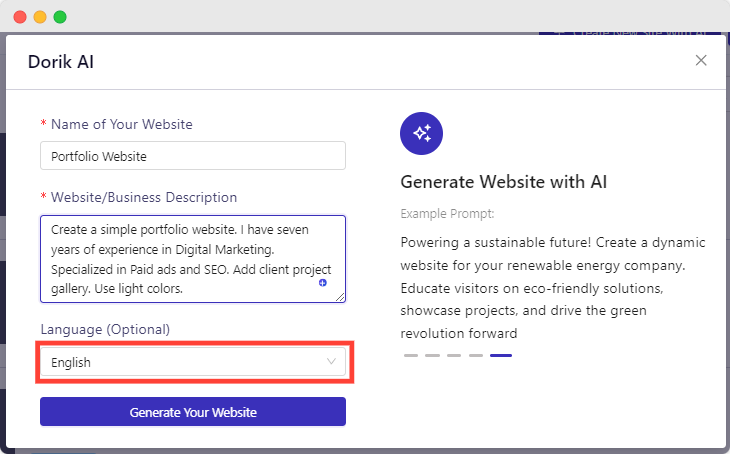Click the 'Website/Business Description' label
Viewport: 730px width, 454px height.
[x=144, y=197]
